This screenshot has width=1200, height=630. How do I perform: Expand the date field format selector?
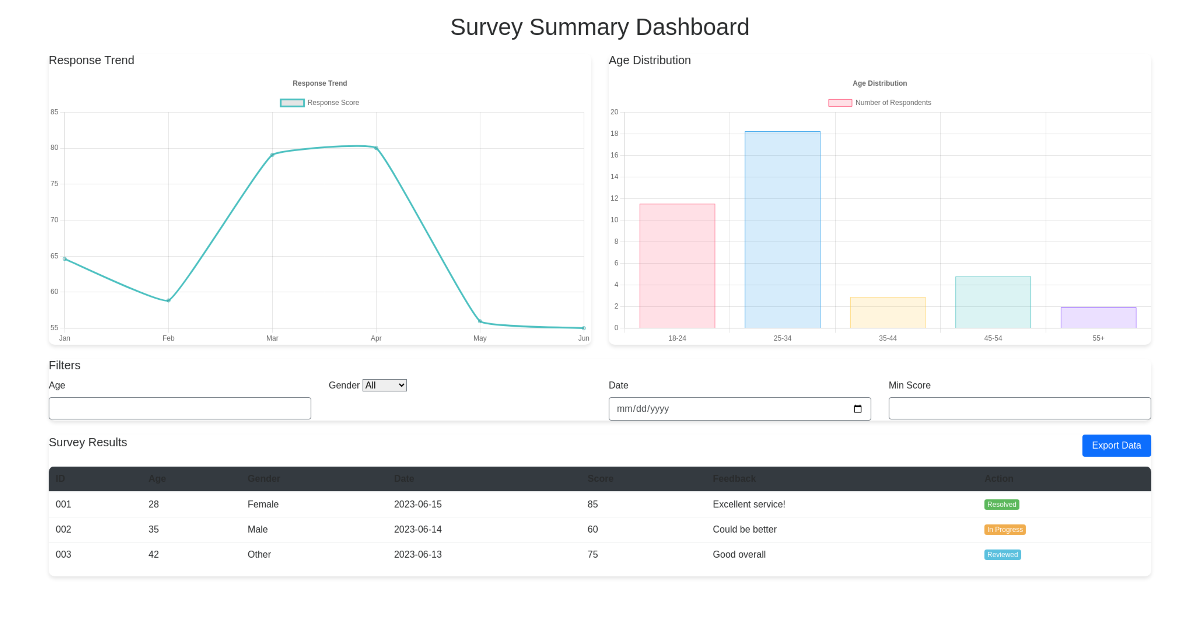[x=857, y=408]
